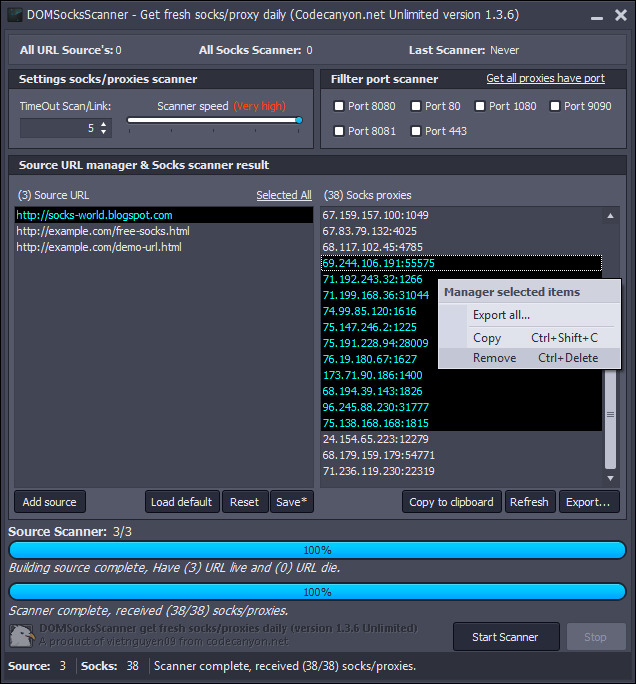636x684 pixels.
Task: Click the Save* button
Action: pyautogui.click(x=291, y=502)
